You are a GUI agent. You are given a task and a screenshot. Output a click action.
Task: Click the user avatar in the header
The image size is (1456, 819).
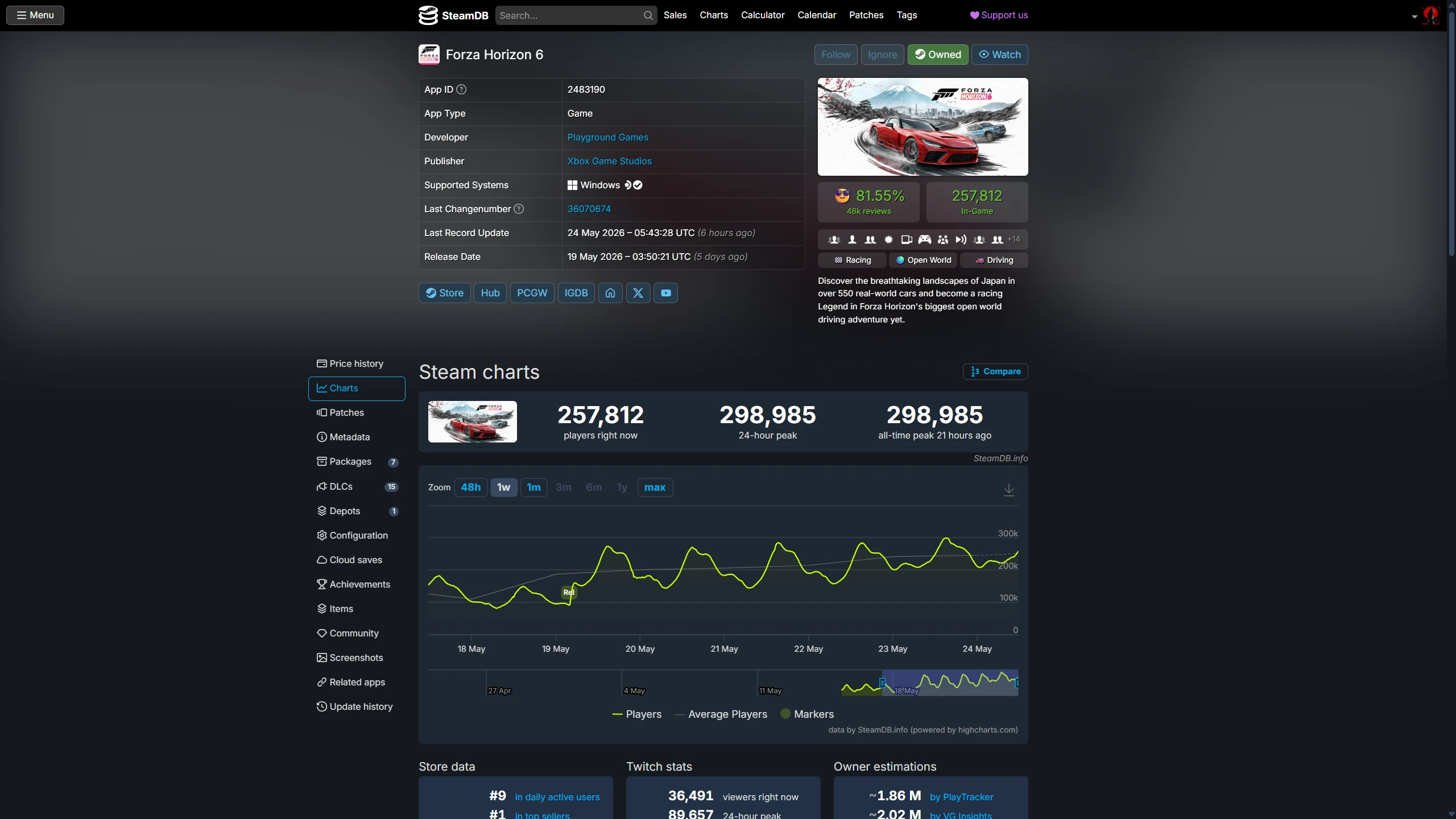click(x=1430, y=15)
